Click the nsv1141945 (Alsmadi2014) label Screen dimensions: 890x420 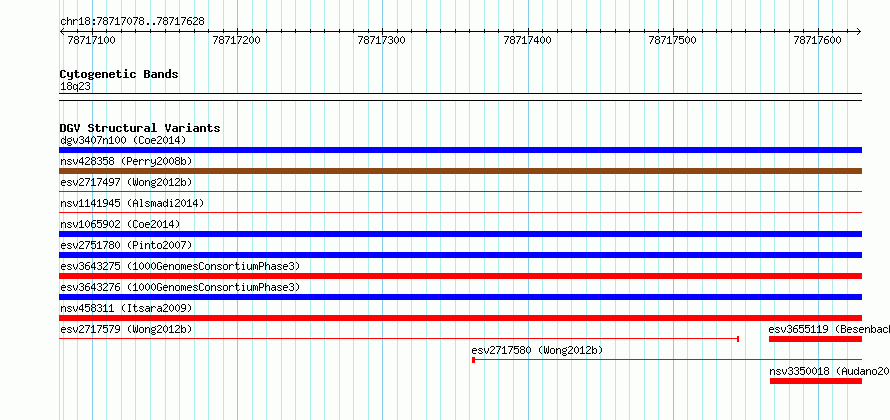pos(132,203)
